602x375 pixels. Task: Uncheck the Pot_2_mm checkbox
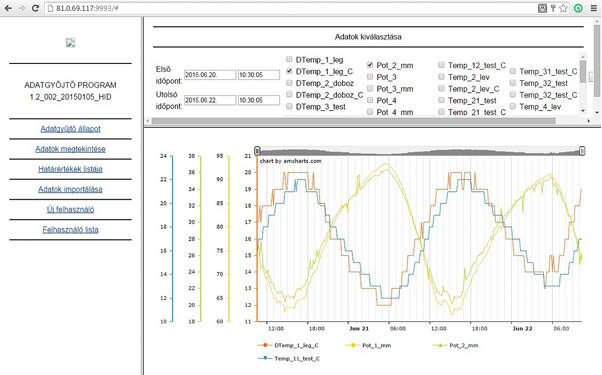370,65
